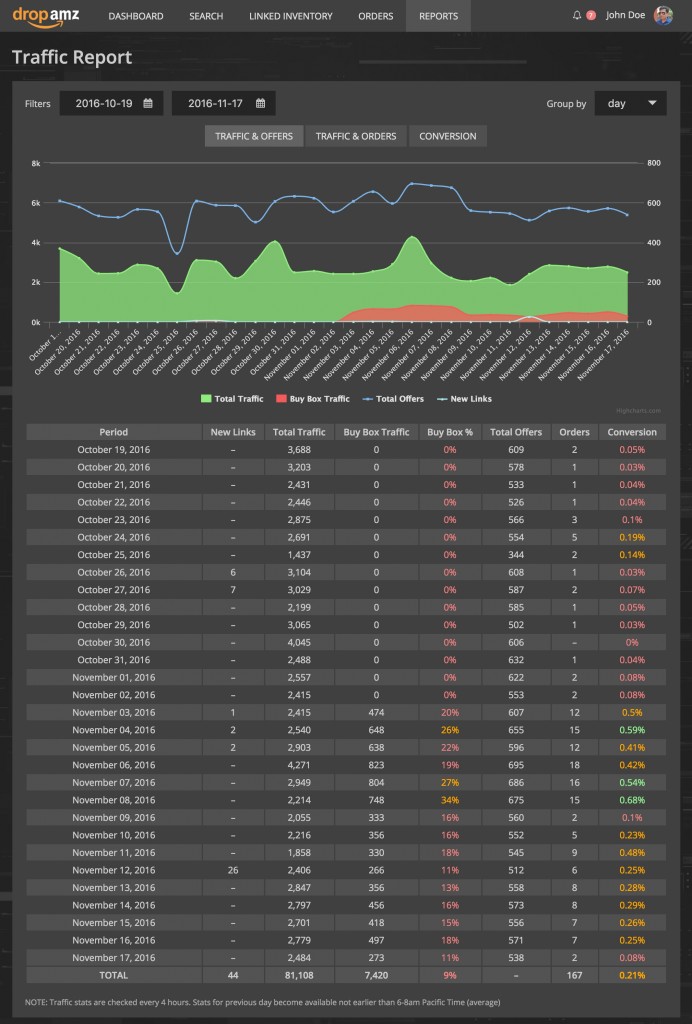This screenshot has width=692, height=1024.
Task: Navigate to the DASHBOARD menu item
Action: (x=136, y=15)
